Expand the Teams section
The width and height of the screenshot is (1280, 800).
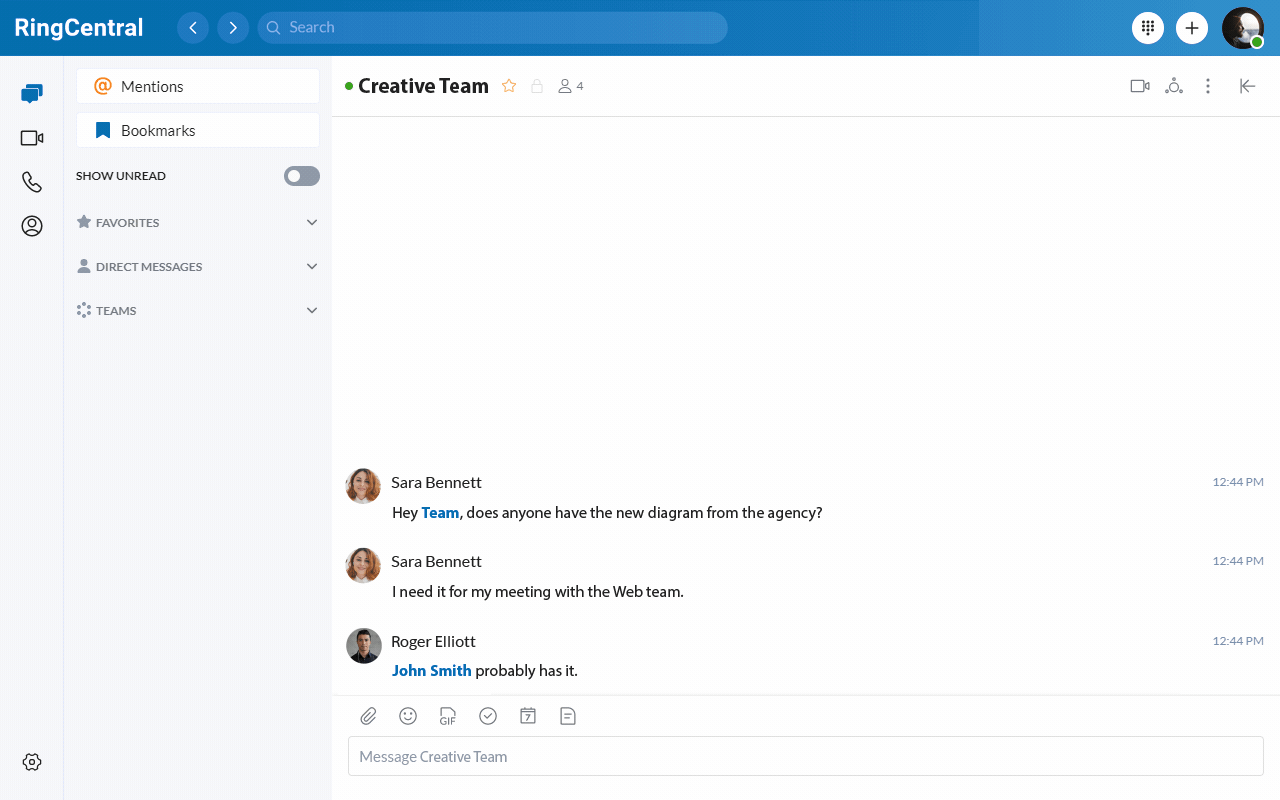[x=311, y=311]
